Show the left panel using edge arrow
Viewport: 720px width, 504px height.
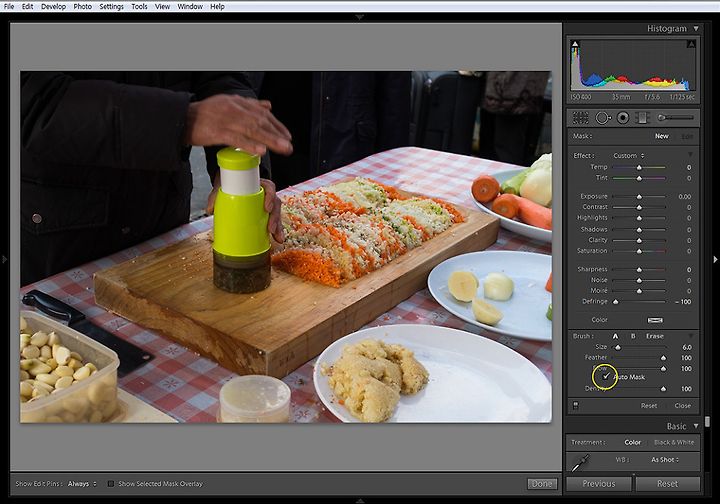coord(4,259)
